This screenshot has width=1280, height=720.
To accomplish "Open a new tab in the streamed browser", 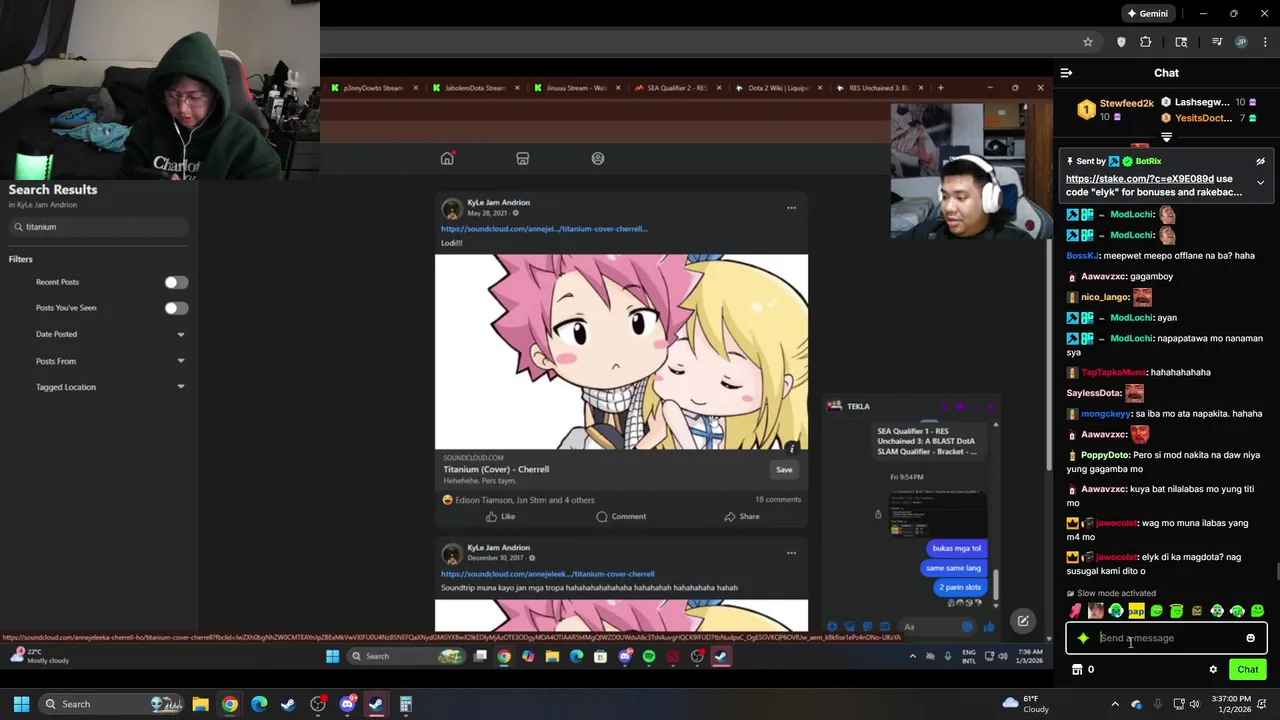I will [940, 88].
